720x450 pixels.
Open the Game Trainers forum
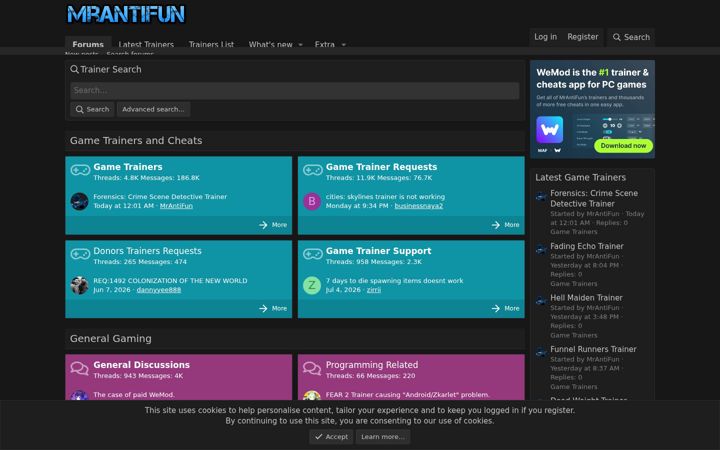(x=128, y=167)
